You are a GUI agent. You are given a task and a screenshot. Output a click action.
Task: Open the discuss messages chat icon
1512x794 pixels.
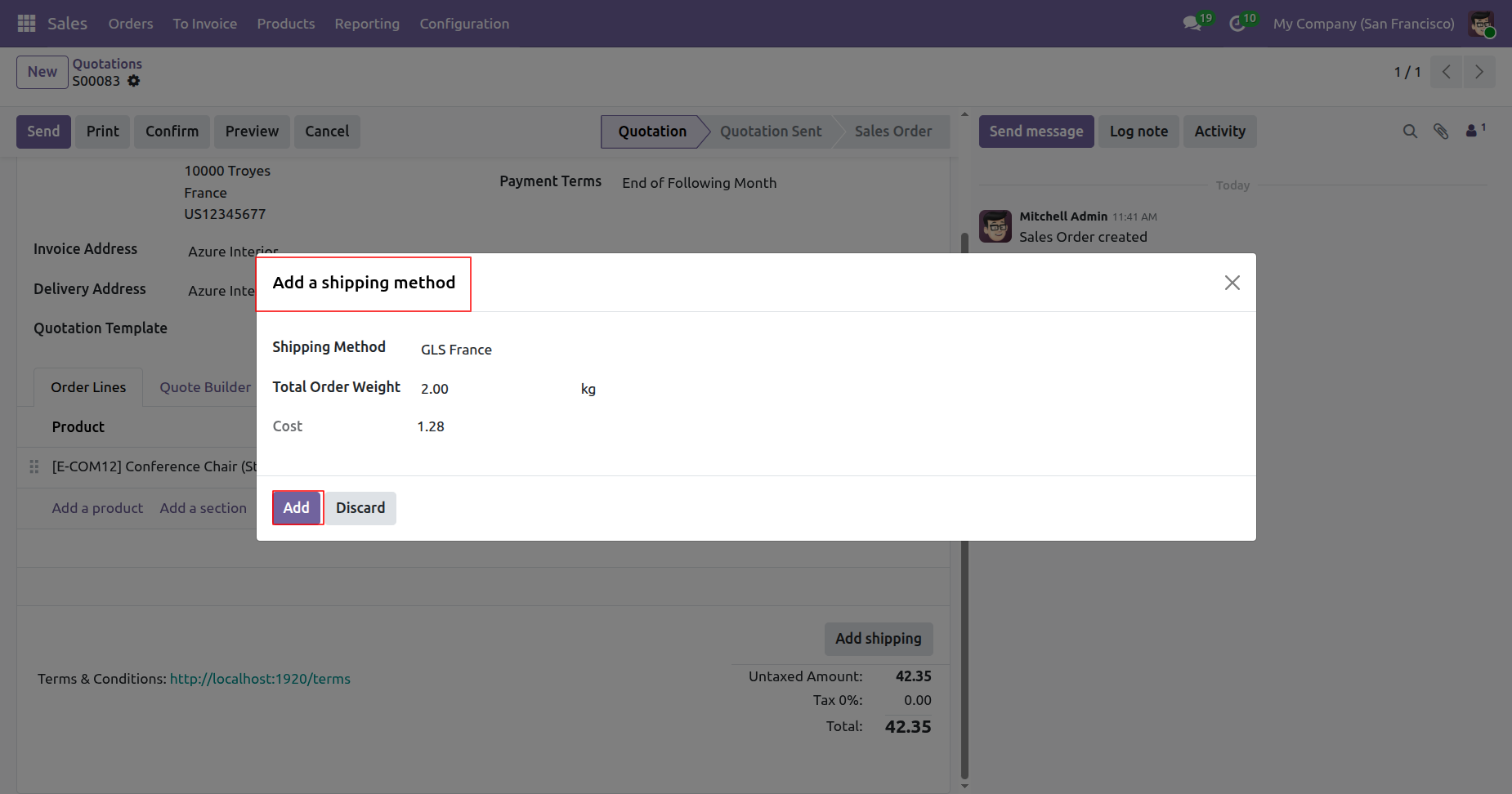coord(1192,24)
